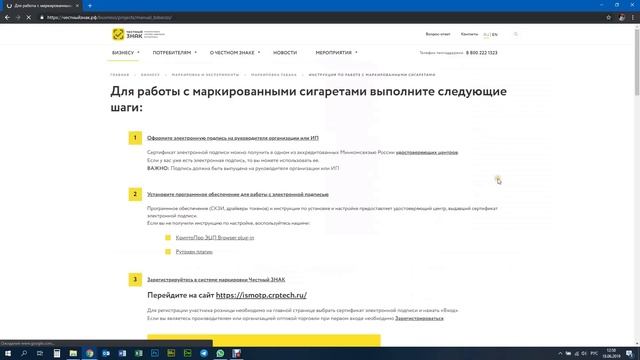Switch site language to RU

point(486,35)
